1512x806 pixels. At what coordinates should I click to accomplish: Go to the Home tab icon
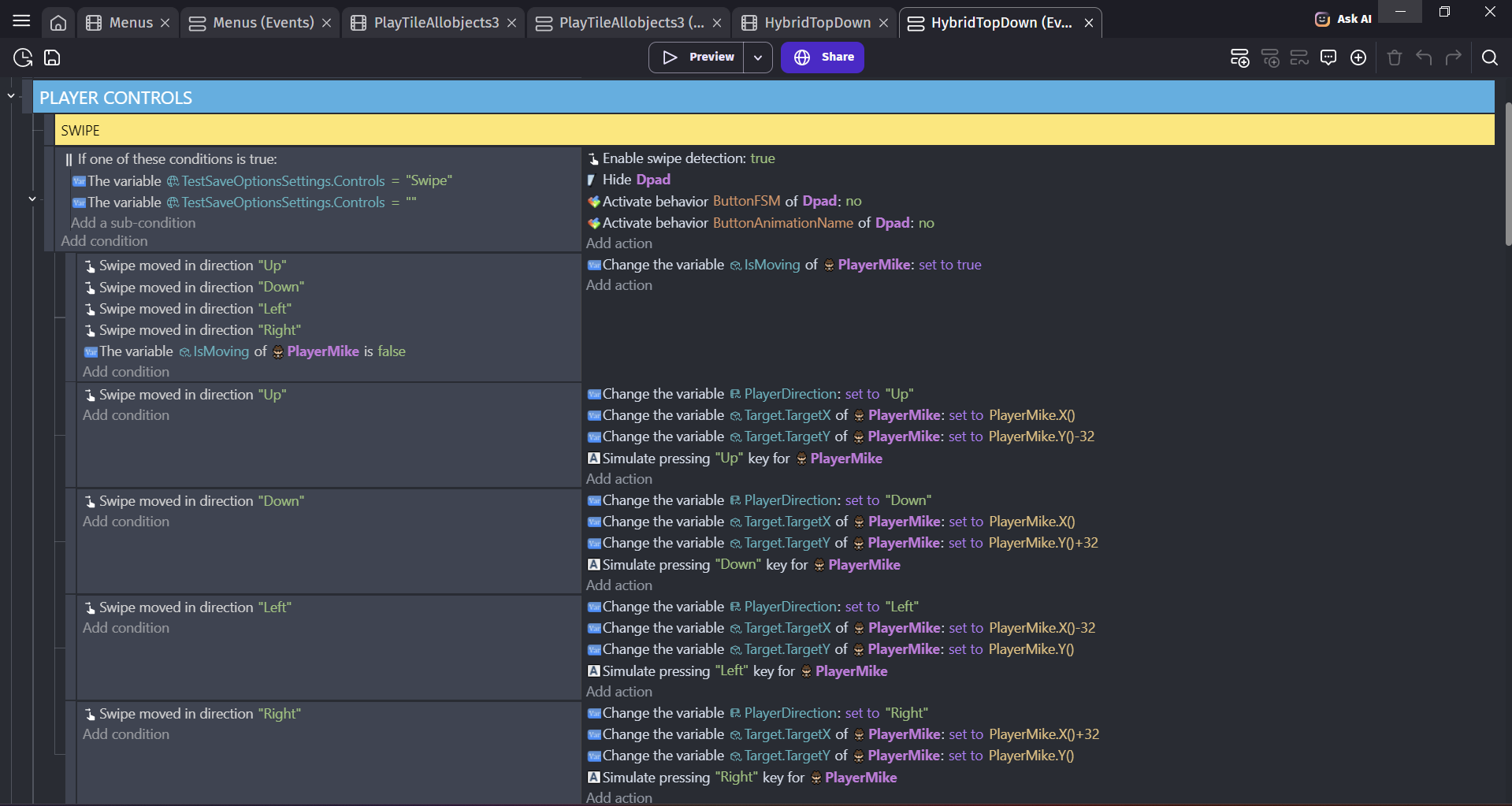[58, 23]
